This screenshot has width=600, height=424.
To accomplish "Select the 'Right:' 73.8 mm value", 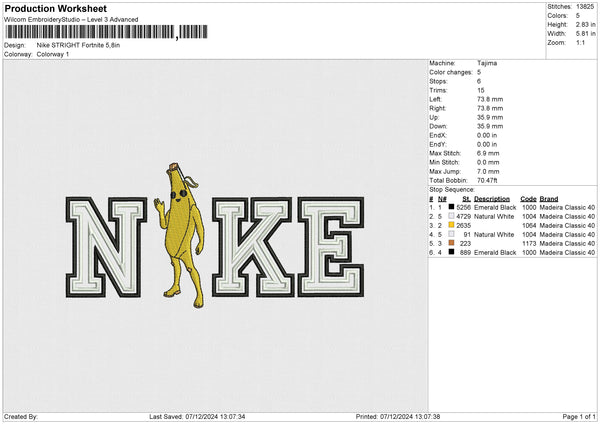I will (x=490, y=108).
